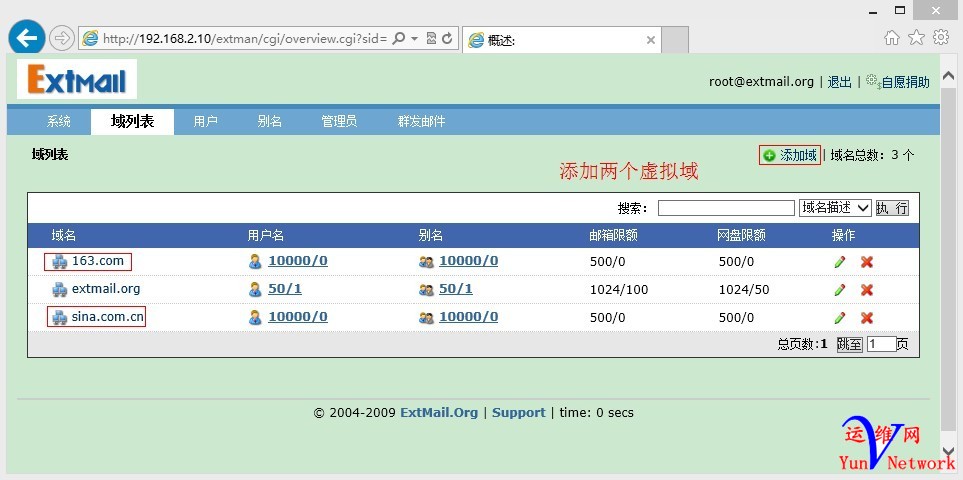The width and height of the screenshot is (963, 480).
Task: Click alias group icon in 163.com row
Action: (x=426, y=262)
